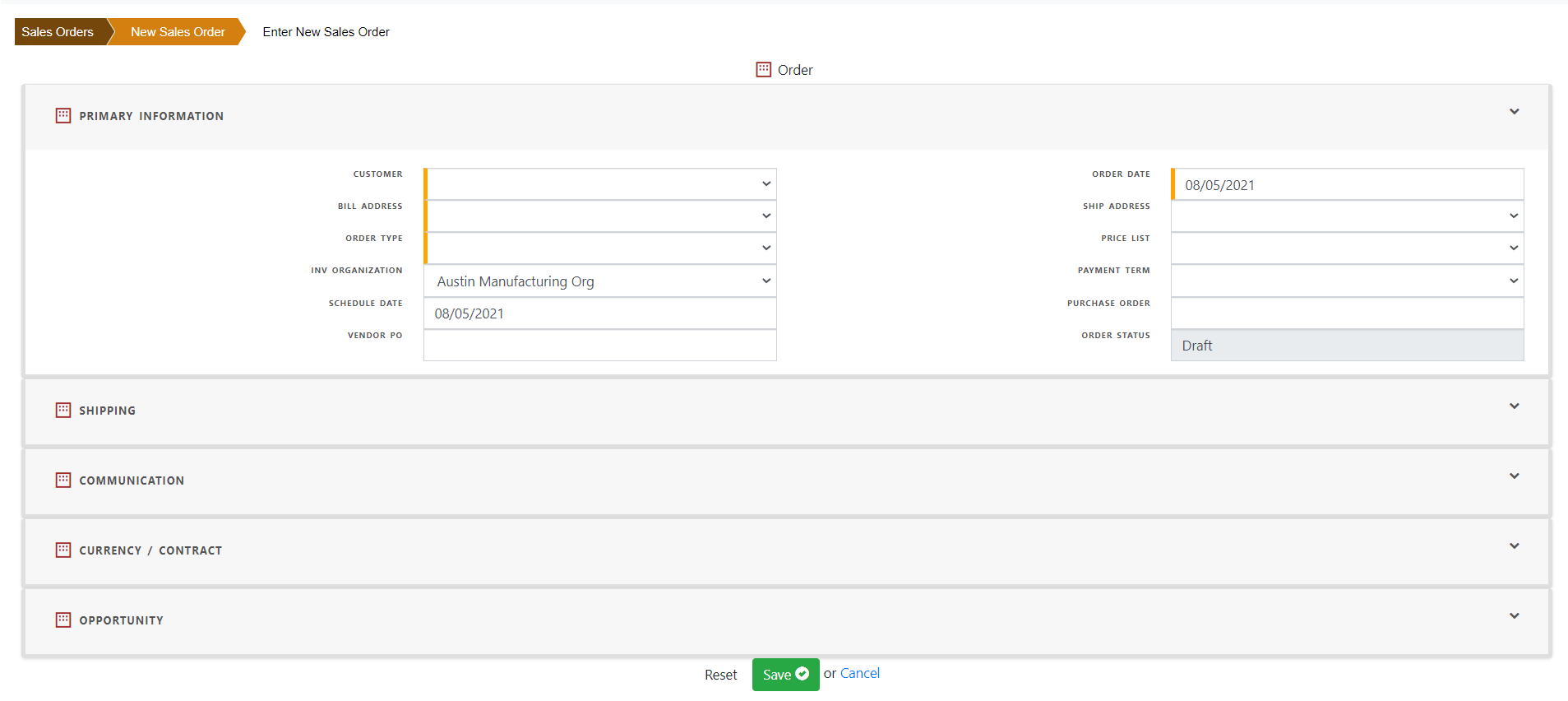Click the Schedule Date field
The width and height of the screenshot is (1568, 701).
600,313
